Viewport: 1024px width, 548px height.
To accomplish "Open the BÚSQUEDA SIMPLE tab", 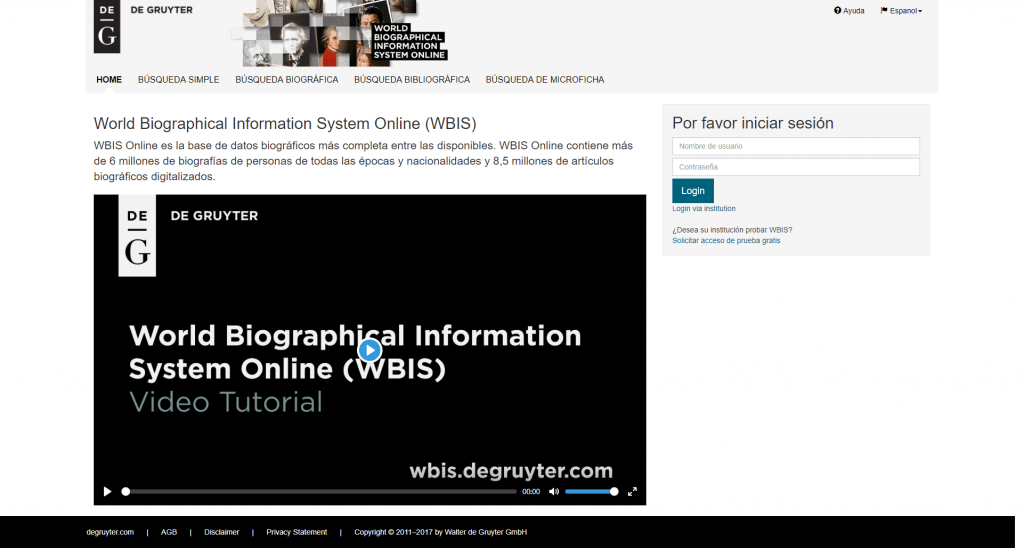I will pyautogui.click(x=178, y=80).
